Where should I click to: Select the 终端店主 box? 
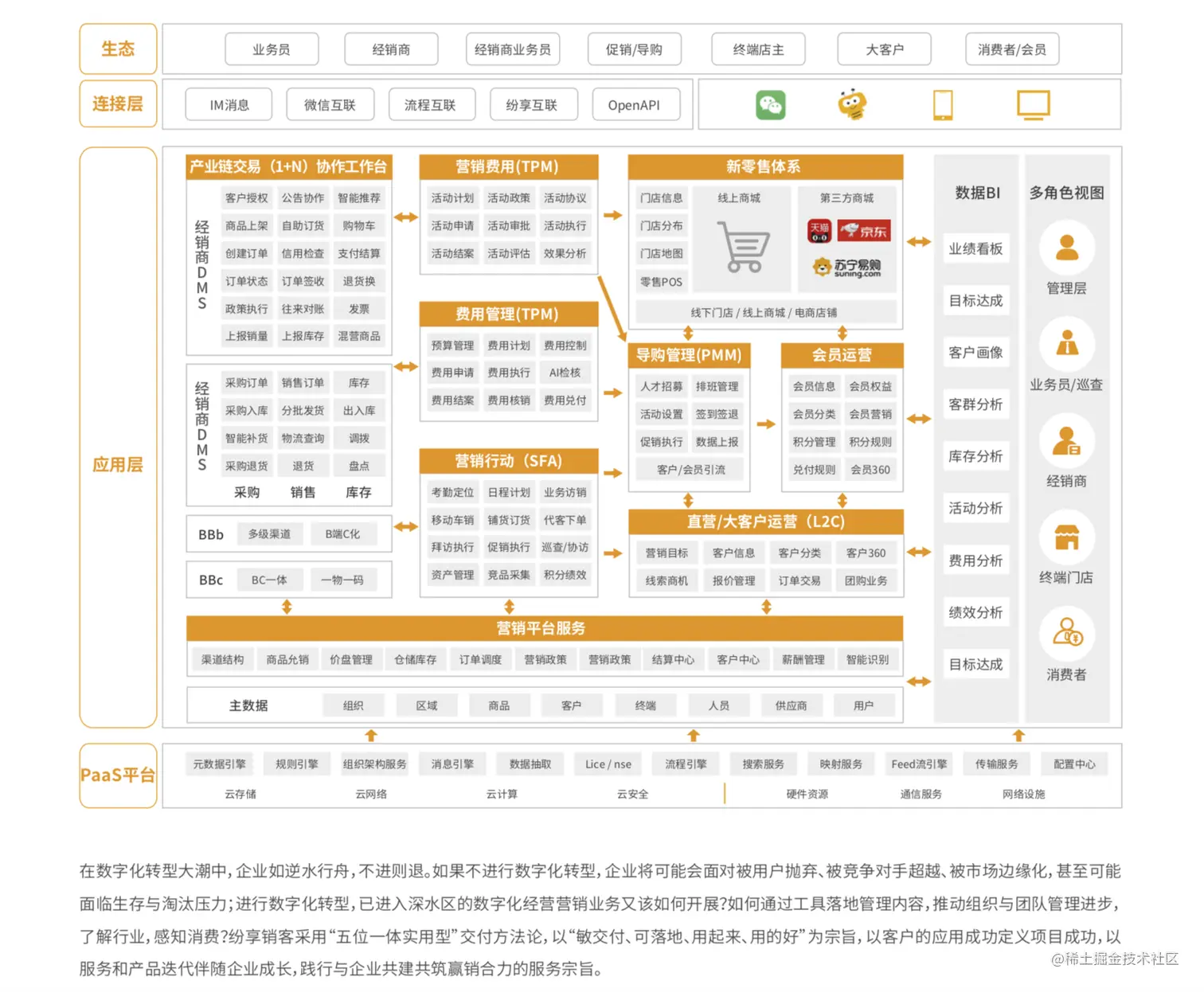pyautogui.click(x=758, y=49)
